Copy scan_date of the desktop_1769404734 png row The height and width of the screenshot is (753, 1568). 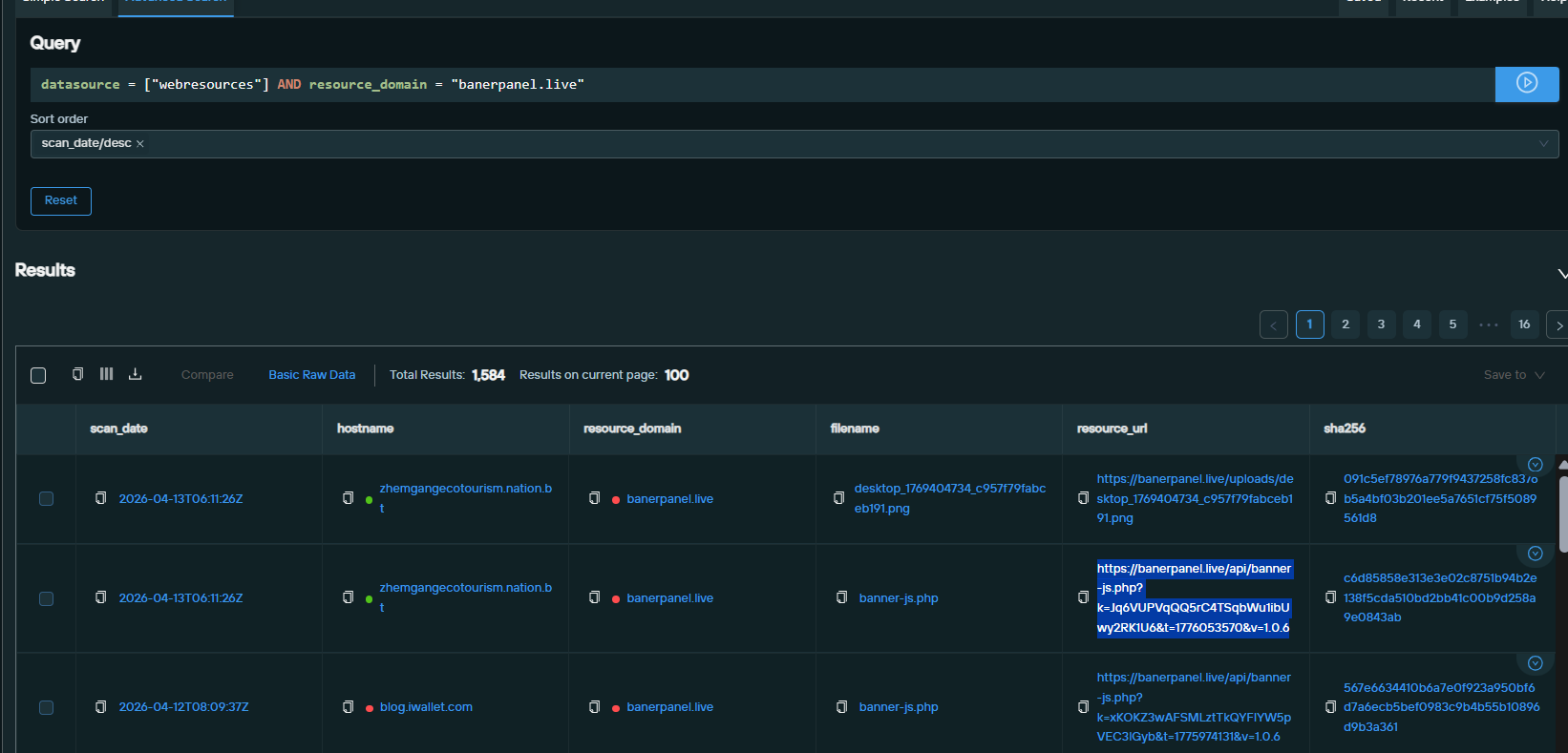coord(100,498)
